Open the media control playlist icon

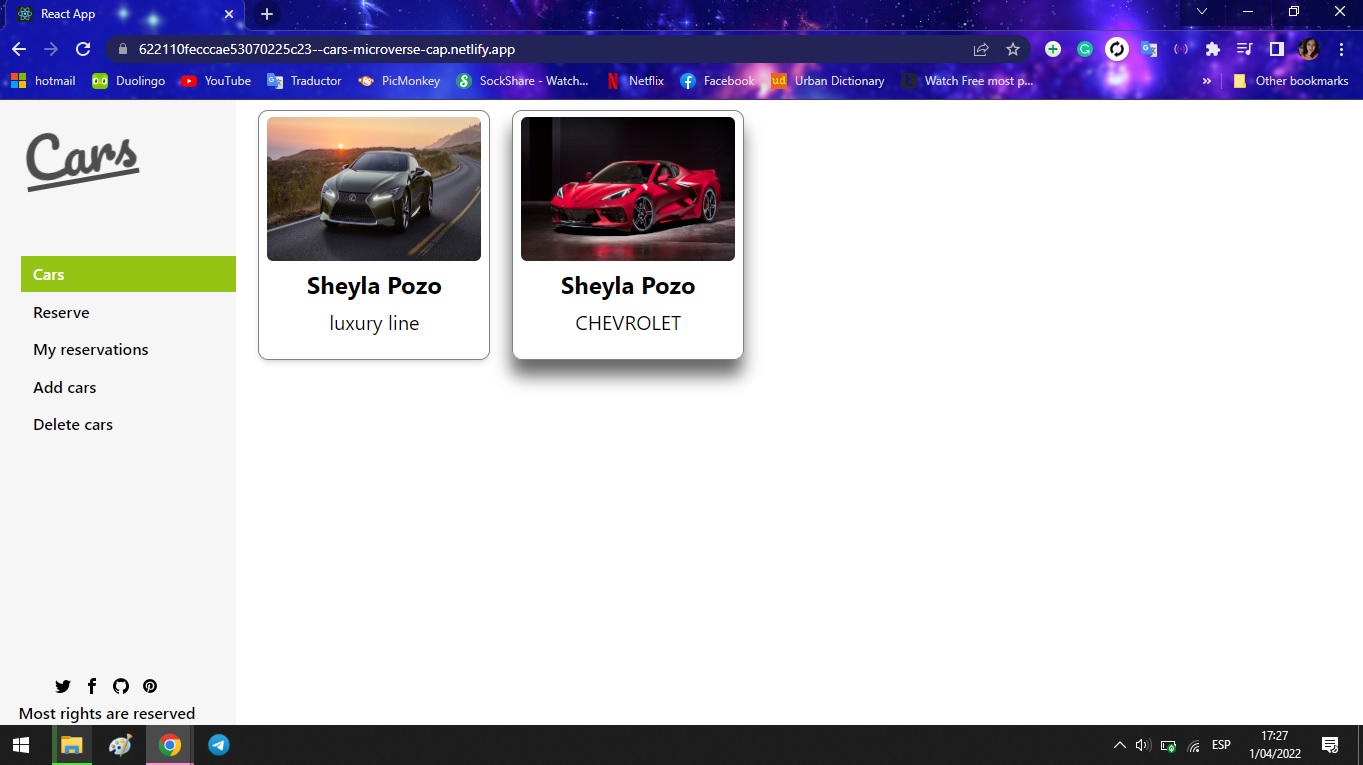[1245, 49]
